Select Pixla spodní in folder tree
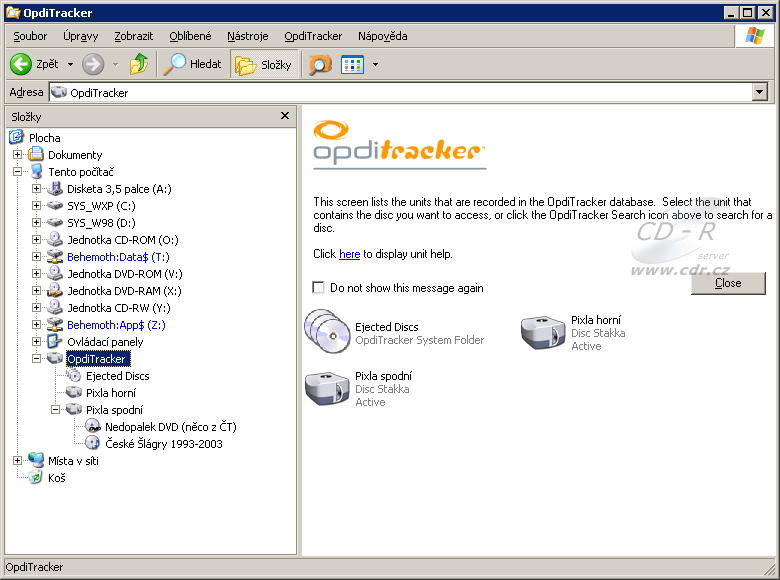This screenshot has width=780, height=580. 114,410
